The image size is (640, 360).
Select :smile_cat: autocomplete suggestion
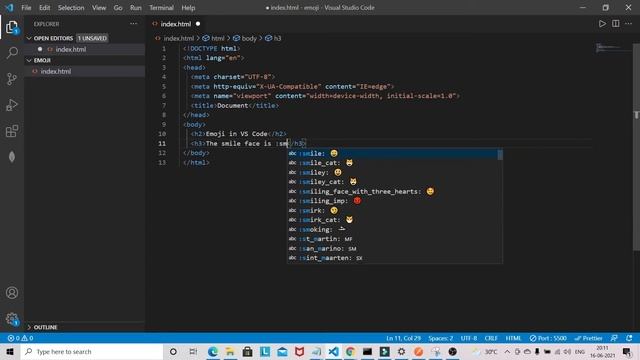[393, 163]
